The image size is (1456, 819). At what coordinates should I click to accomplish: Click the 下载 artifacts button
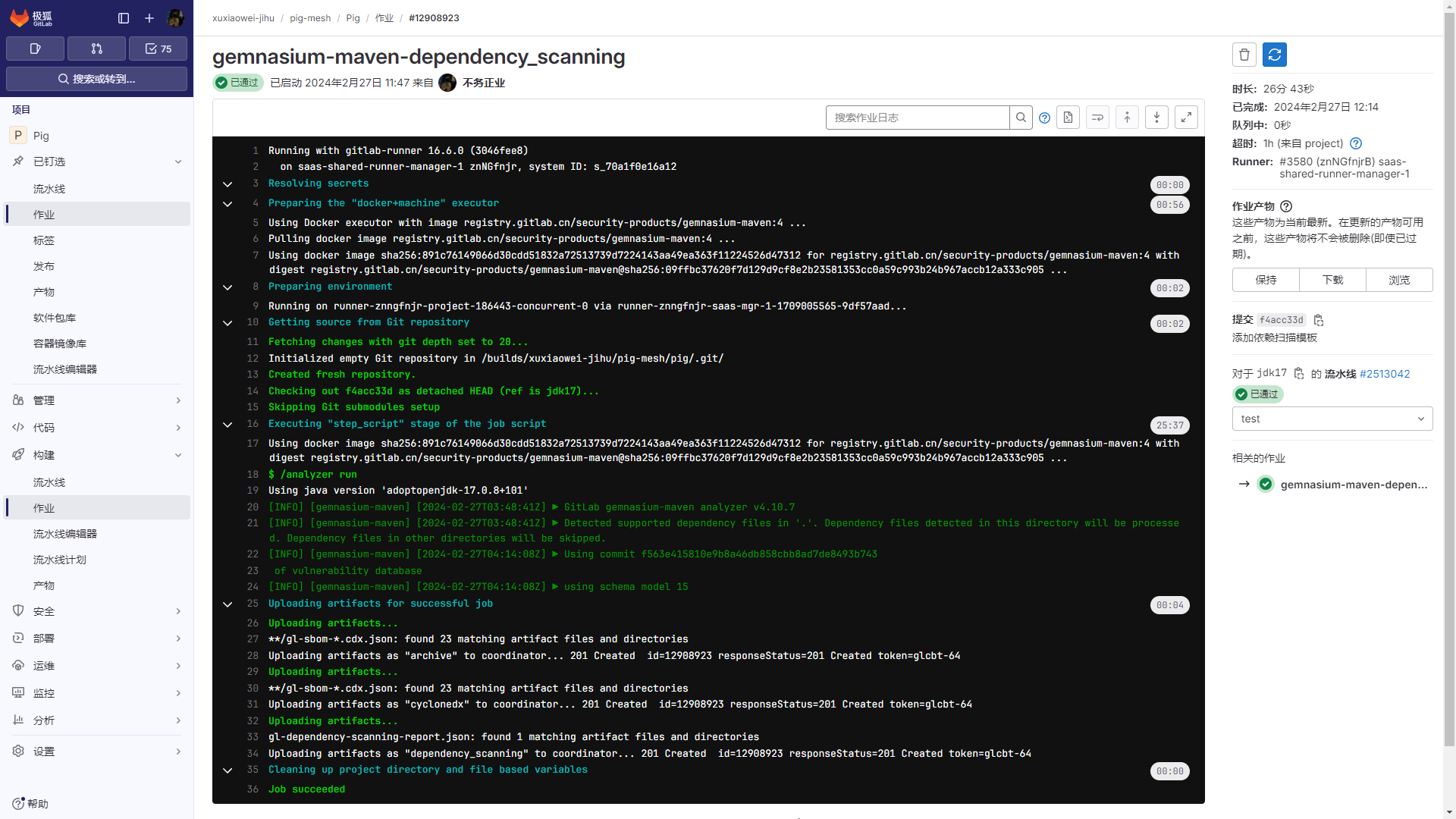pos(1332,280)
